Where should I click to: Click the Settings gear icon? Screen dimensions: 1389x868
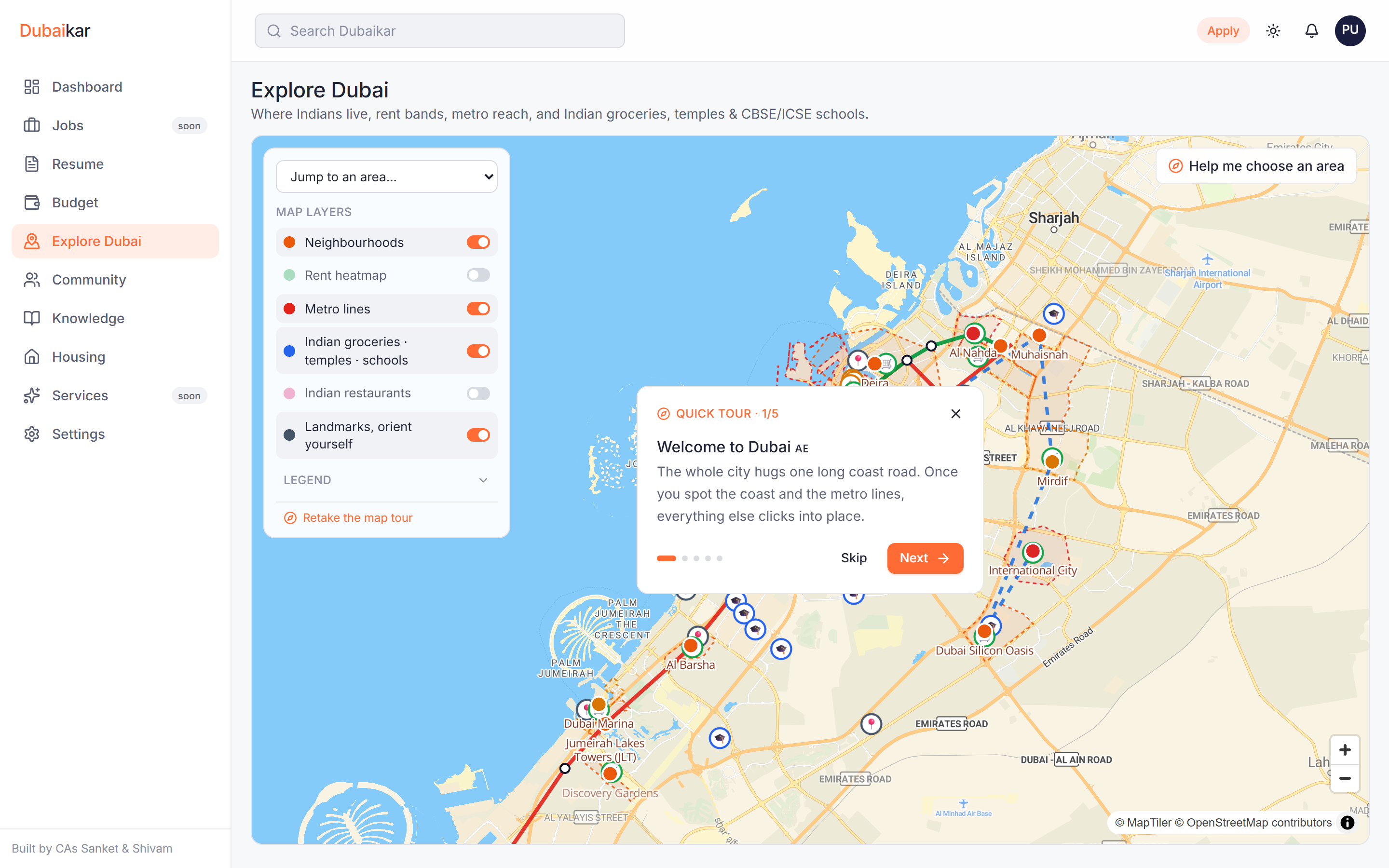click(x=32, y=434)
